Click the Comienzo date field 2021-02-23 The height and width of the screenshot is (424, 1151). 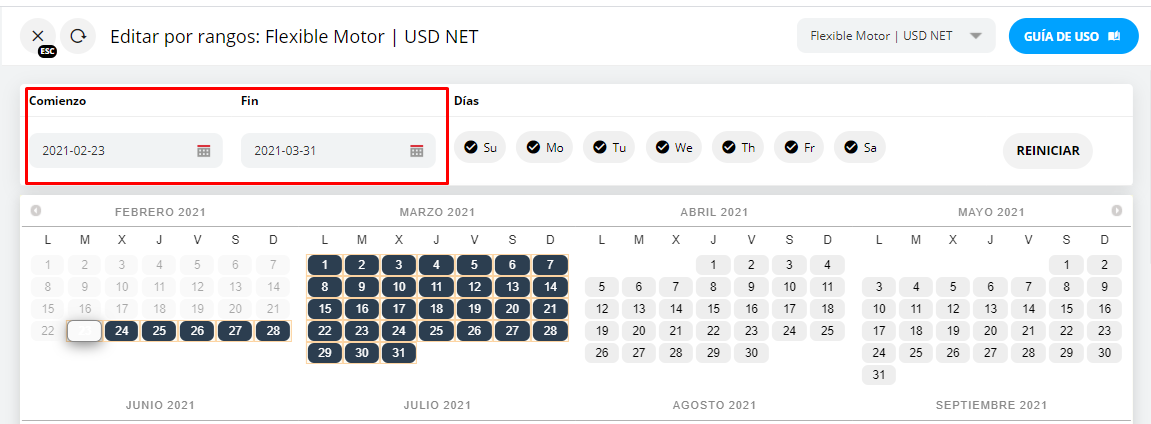tap(112, 151)
